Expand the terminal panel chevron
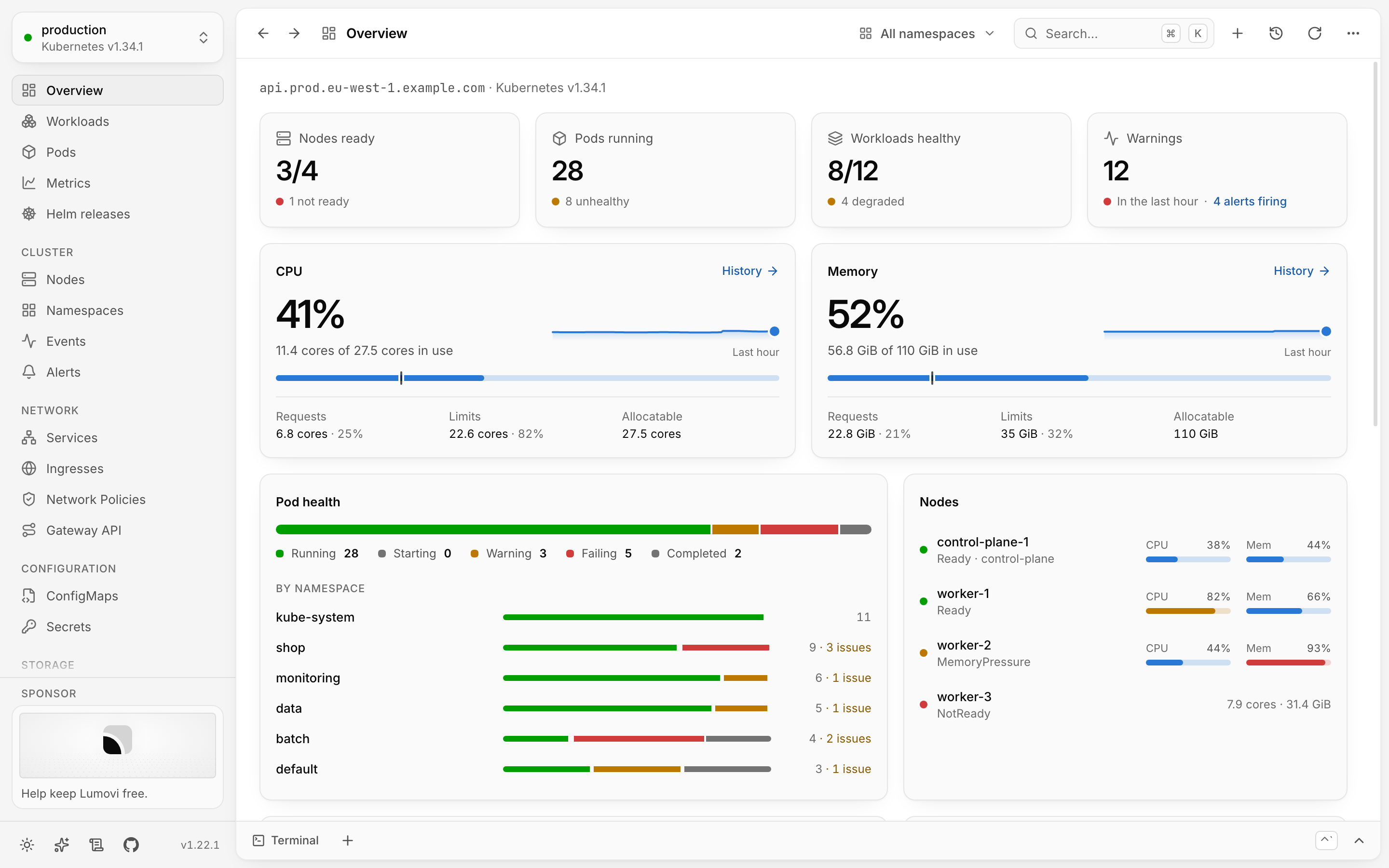1389x868 pixels. click(x=1359, y=841)
